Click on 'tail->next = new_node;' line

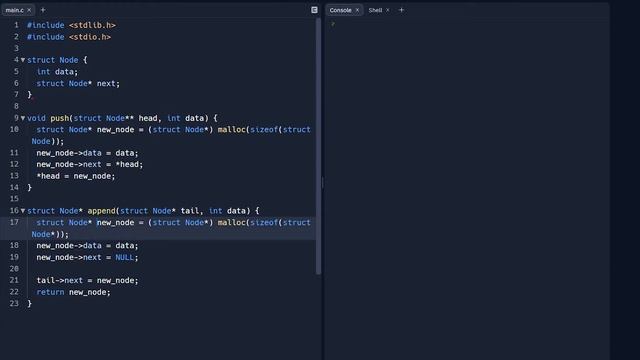[87, 280]
